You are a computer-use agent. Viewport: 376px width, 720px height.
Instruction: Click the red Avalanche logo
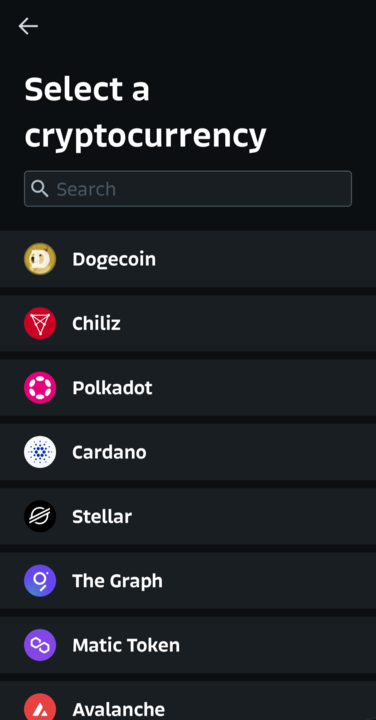40,707
